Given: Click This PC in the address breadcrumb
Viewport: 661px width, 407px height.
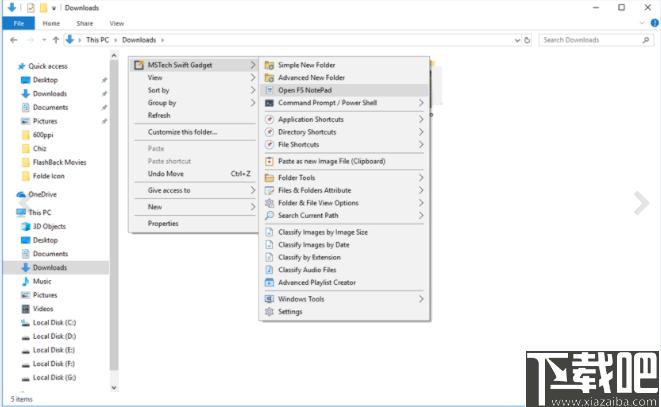Looking at the screenshot, I should point(97,40).
